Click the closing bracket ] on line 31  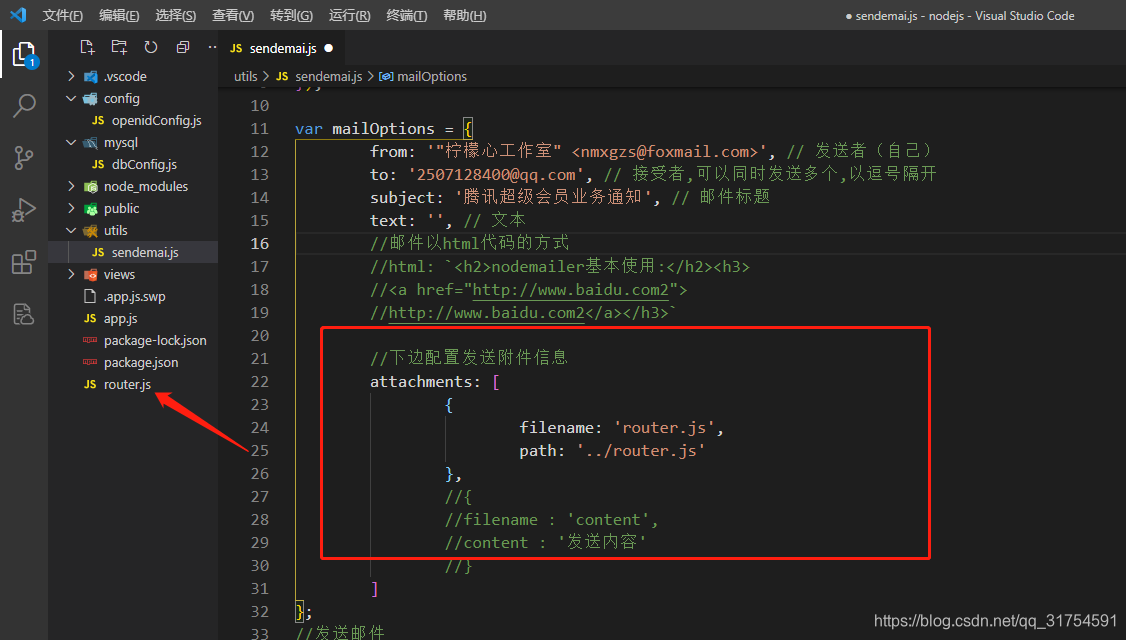(374, 589)
